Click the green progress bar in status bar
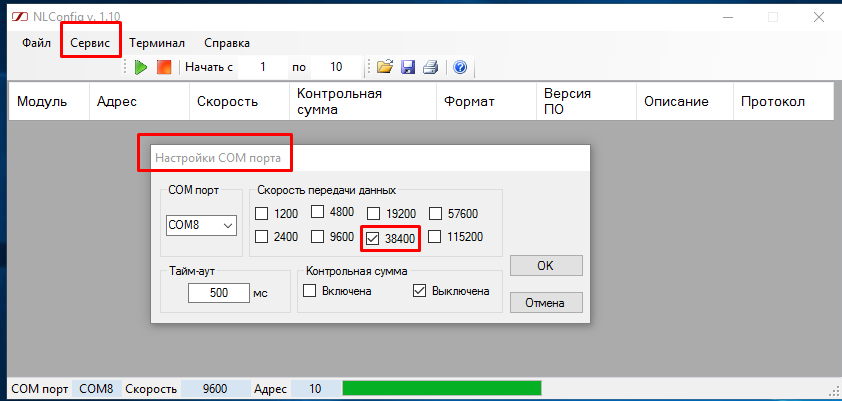The width and height of the screenshot is (842, 401). pos(441,389)
